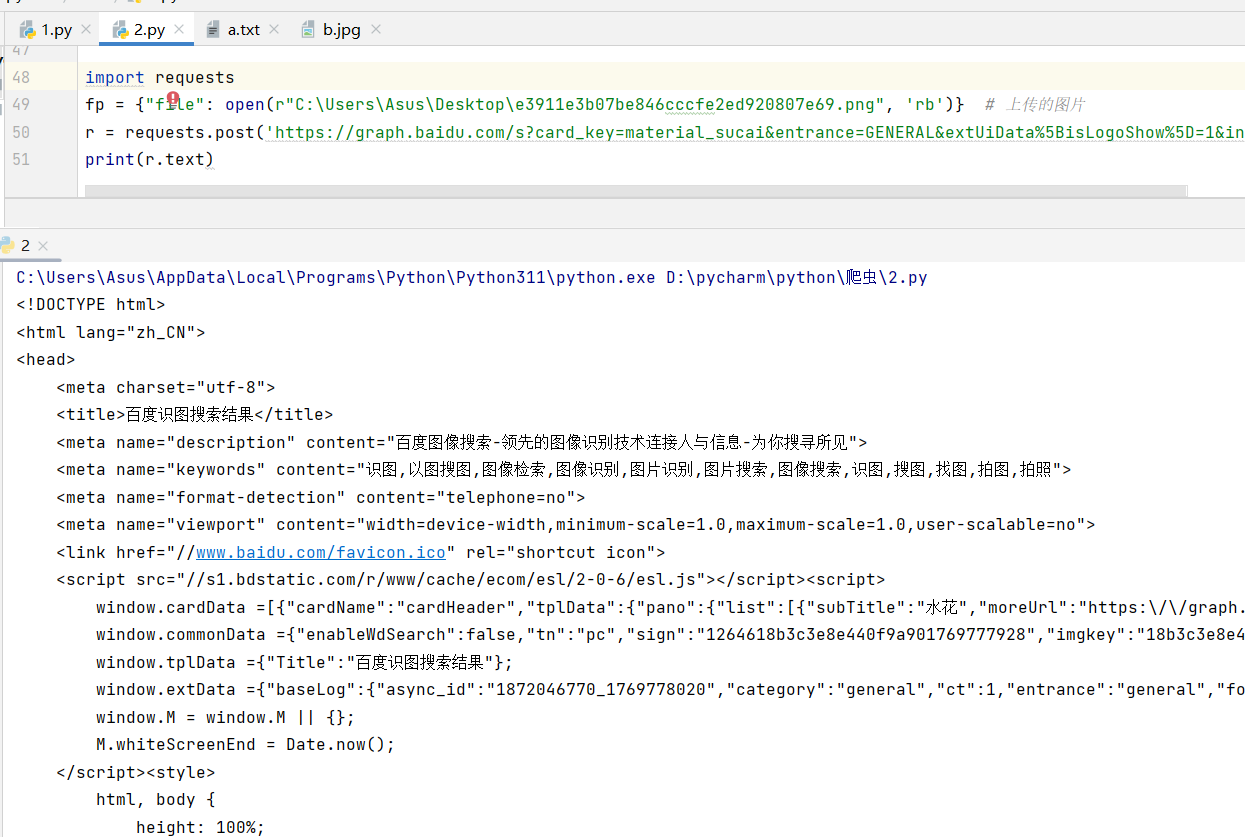
Task: Select the run tab labeled 2
Action: coord(25,245)
